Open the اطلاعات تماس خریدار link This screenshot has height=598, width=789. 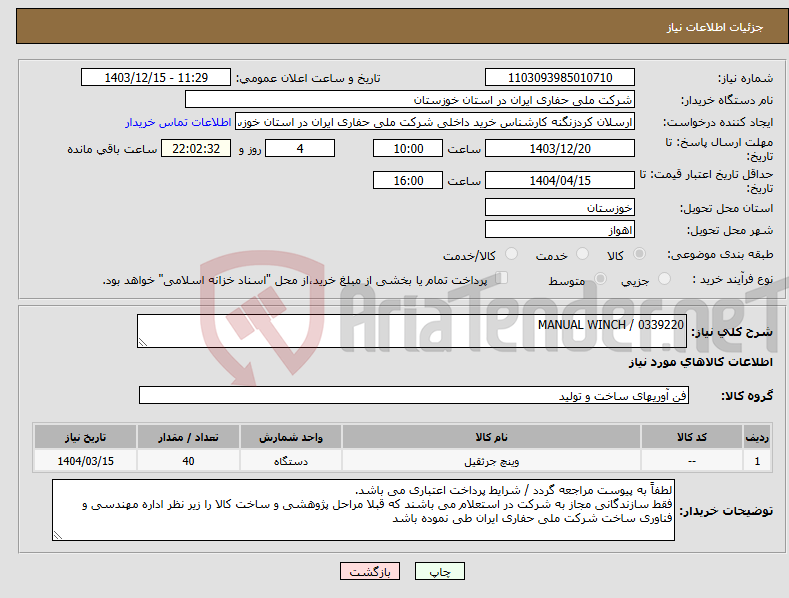point(178,122)
